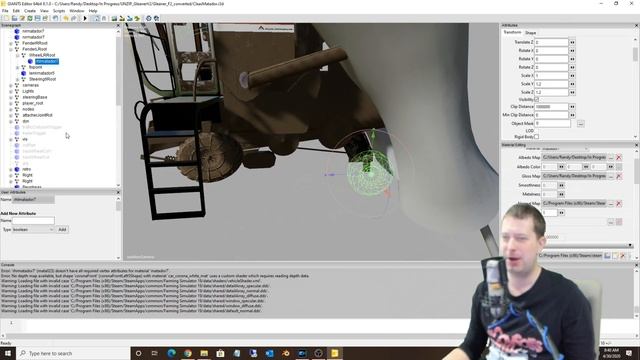Open Blender from the taskbar
The image size is (640, 360).
pyautogui.click(x=286, y=353)
